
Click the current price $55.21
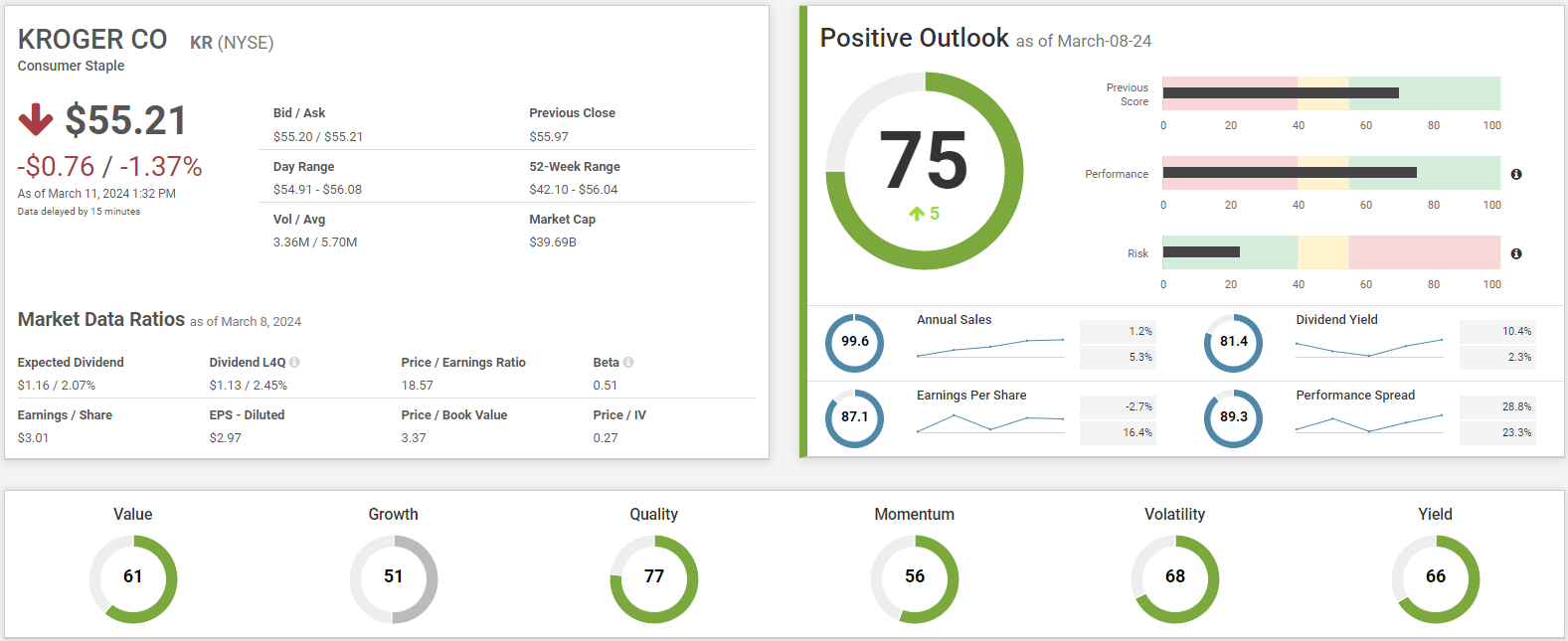pyautogui.click(x=126, y=120)
